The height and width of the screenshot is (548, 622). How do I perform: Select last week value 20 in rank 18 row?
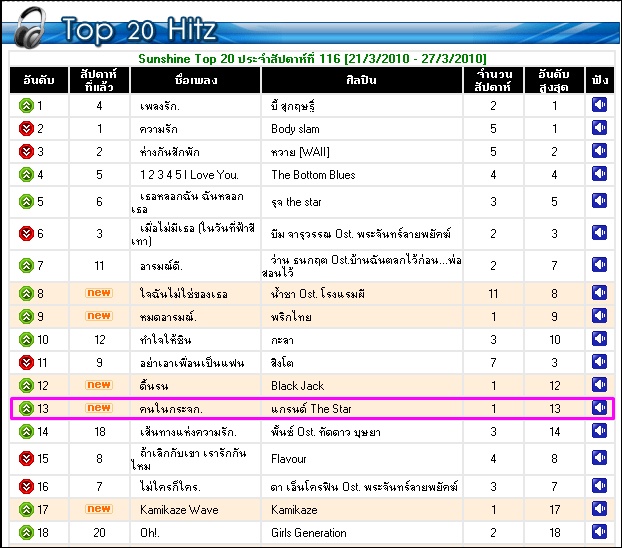(x=99, y=533)
